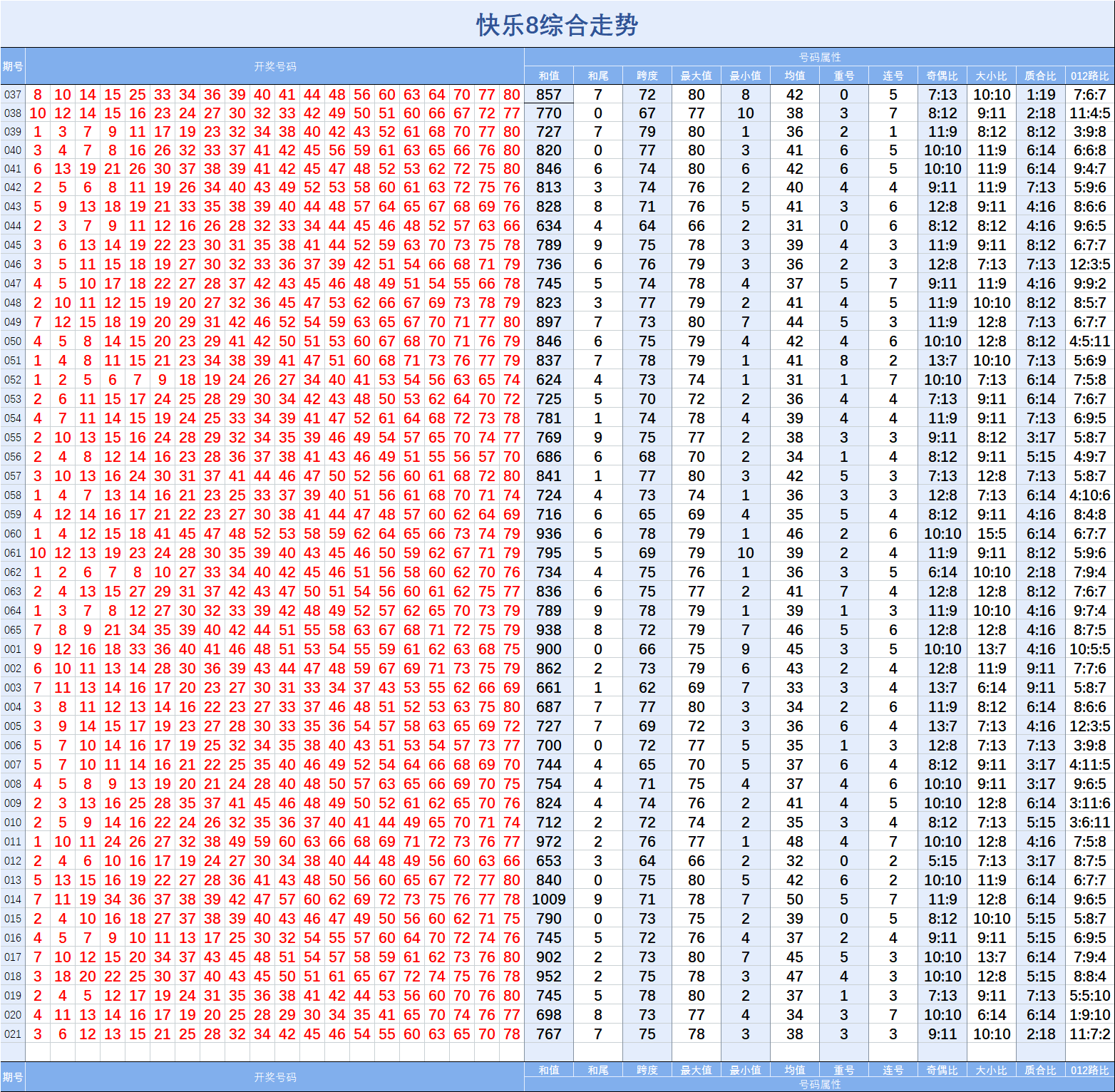
Task: Click 大小比 value 6:14 in row 003
Action: (992, 688)
